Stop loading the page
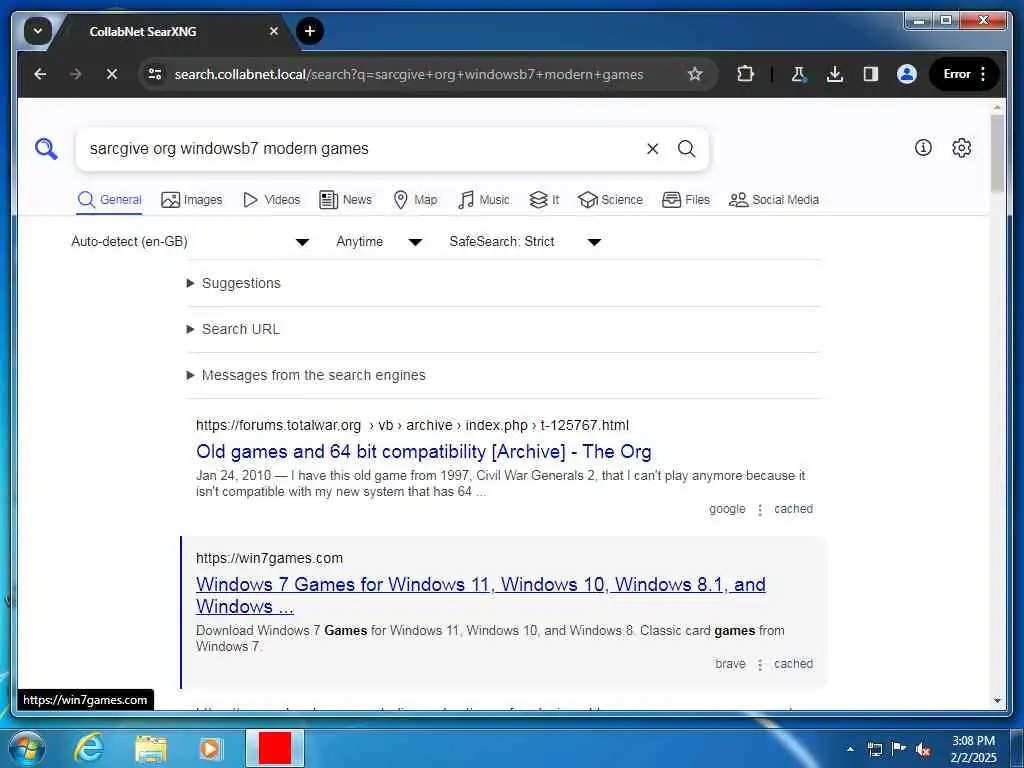The image size is (1024, 768). click(112, 74)
